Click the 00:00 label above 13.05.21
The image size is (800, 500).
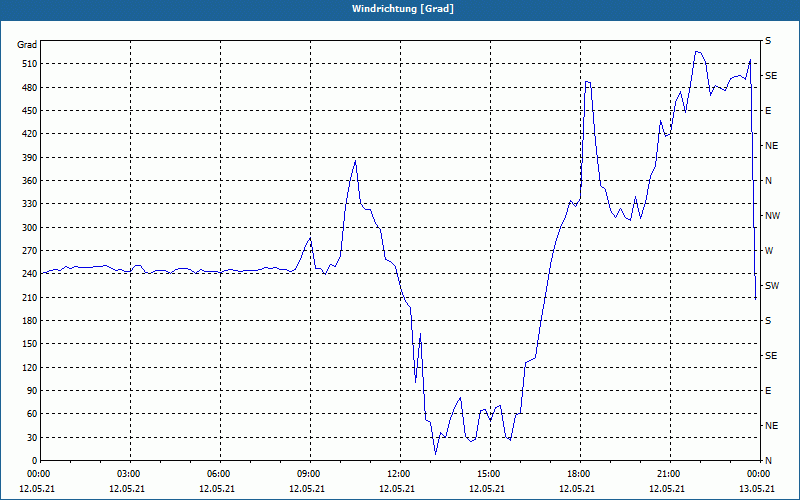[757, 474]
